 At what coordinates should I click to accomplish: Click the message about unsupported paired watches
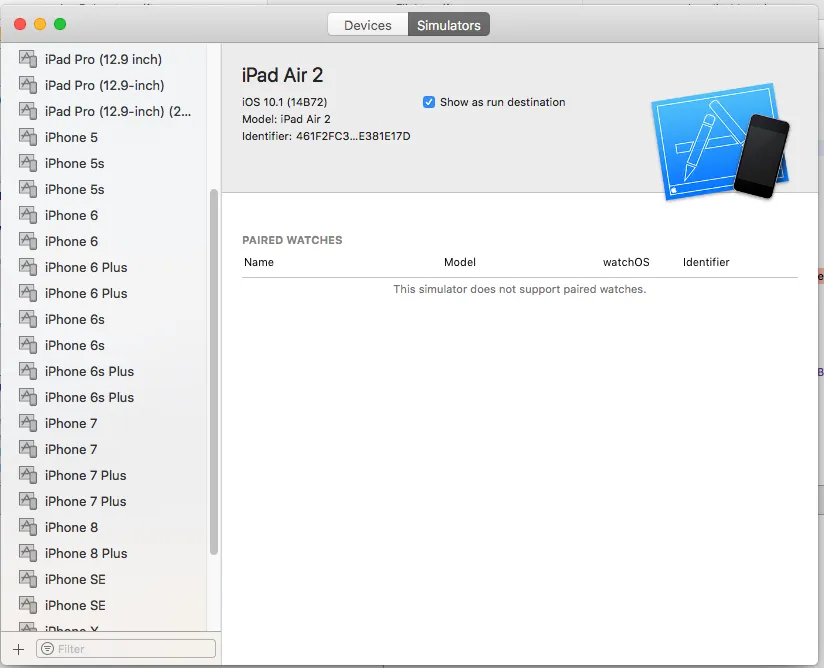click(x=520, y=290)
